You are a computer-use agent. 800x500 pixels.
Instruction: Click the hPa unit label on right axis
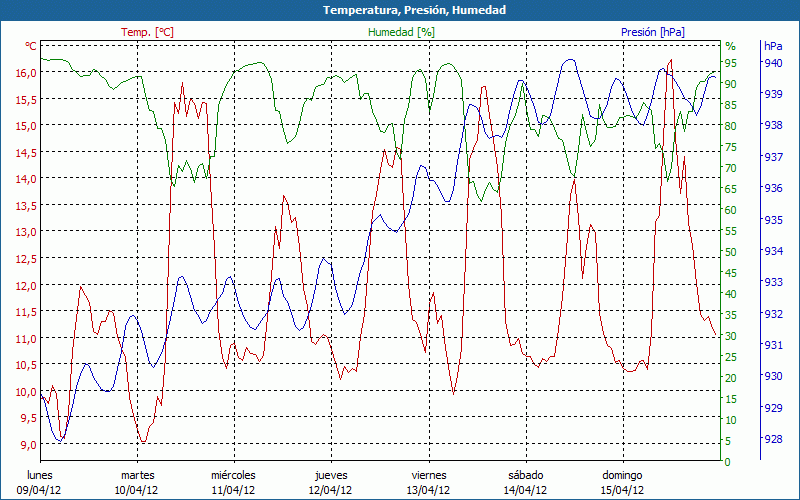pos(773,46)
